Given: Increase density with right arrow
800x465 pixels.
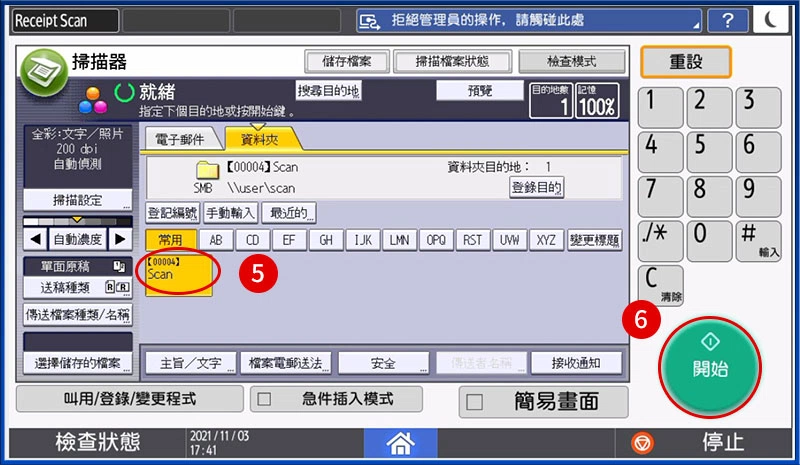Looking at the screenshot, I should 120,239.
